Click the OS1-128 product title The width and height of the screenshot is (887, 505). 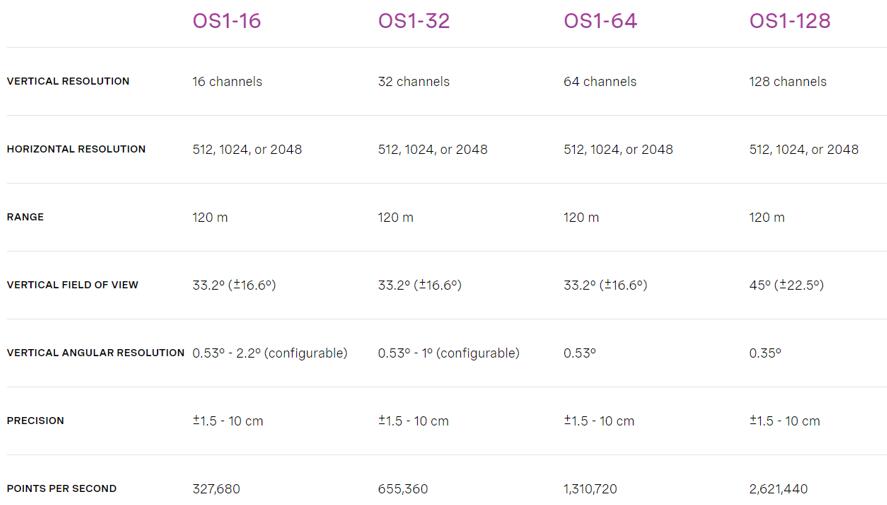click(790, 21)
